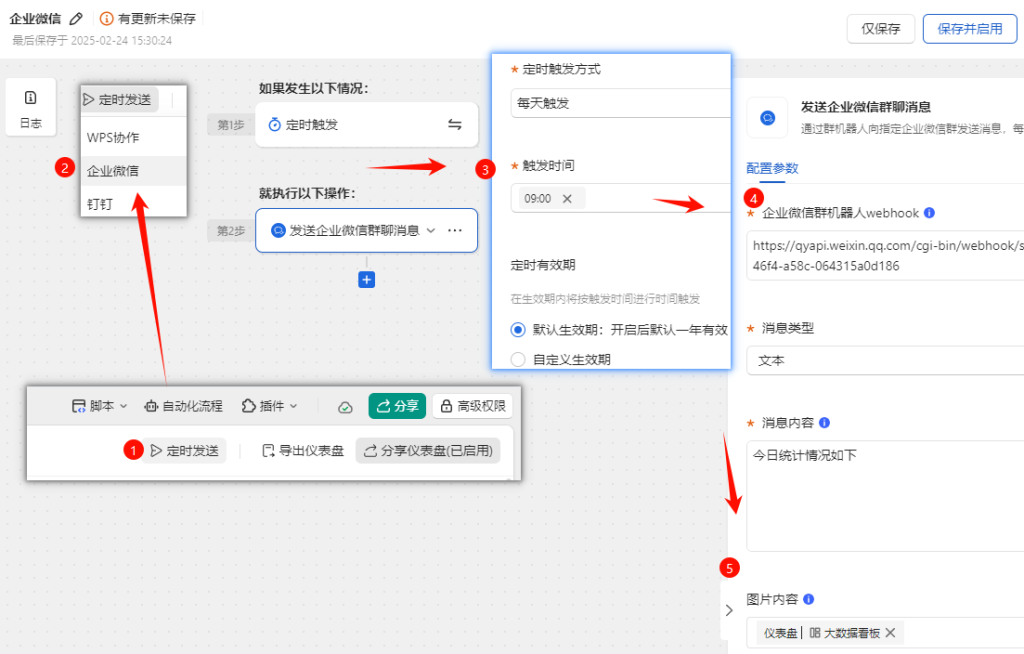Click the swap trigger icon in 定时触发 card
This screenshot has width=1024, height=654.
(455, 124)
